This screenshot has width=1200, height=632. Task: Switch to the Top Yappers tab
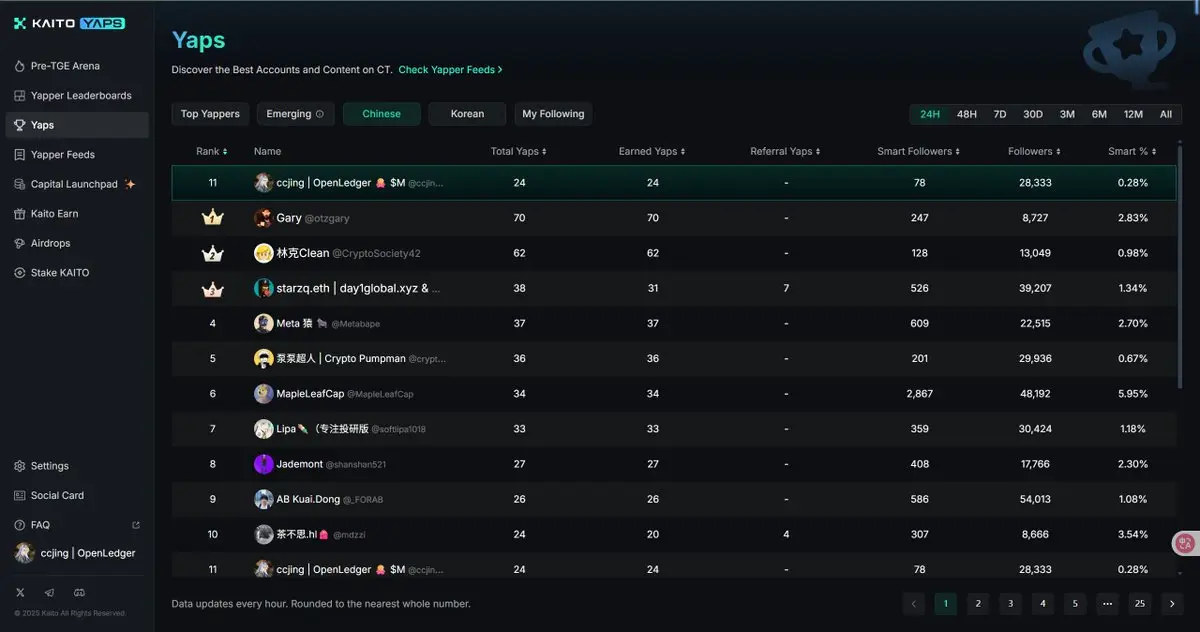point(210,114)
